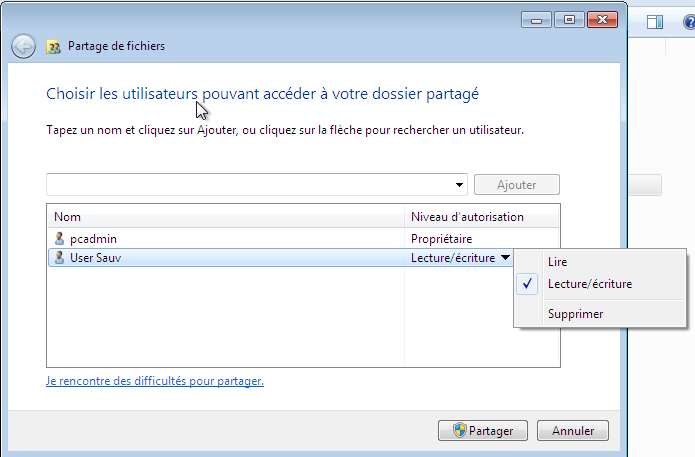Focus the user name entry field
Image resolution: width=695 pixels, height=457 pixels.
click(x=250, y=184)
